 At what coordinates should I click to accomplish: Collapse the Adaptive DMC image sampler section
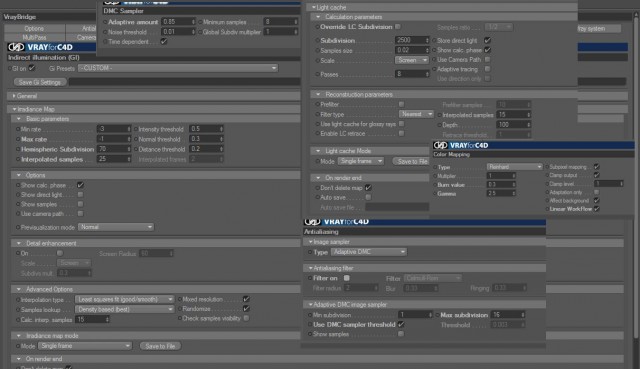click(311, 305)
